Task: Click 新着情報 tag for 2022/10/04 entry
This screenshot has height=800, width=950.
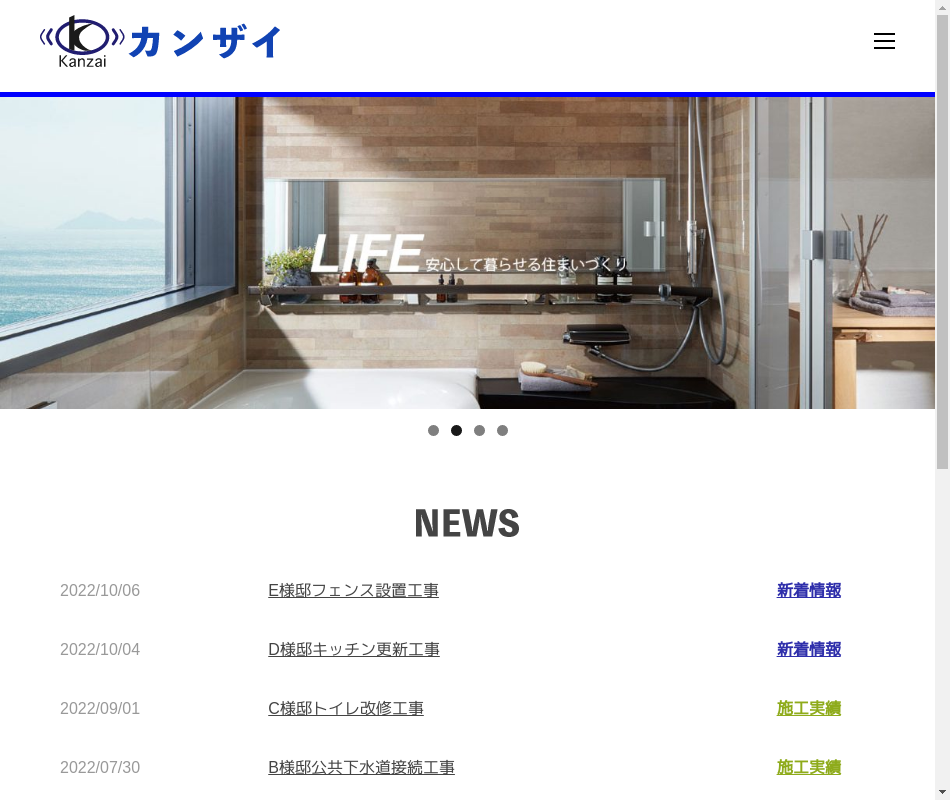Action: pos(808,649)
